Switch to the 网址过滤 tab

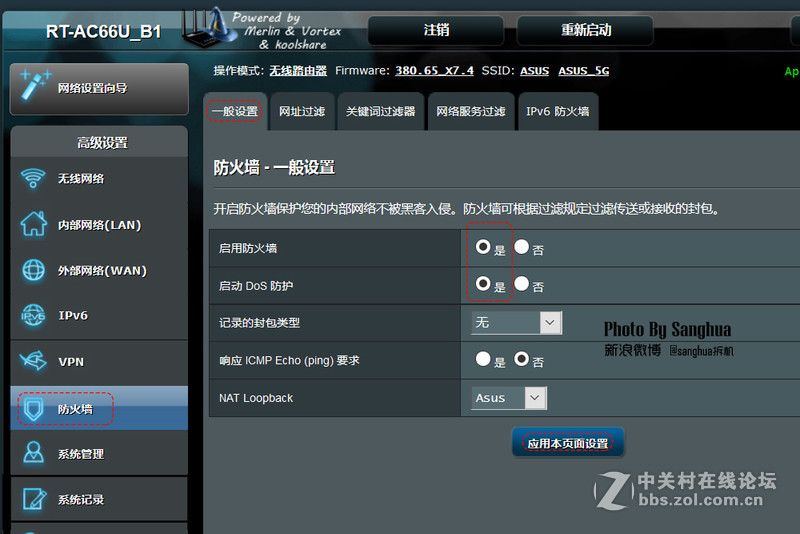pos(302,111)
